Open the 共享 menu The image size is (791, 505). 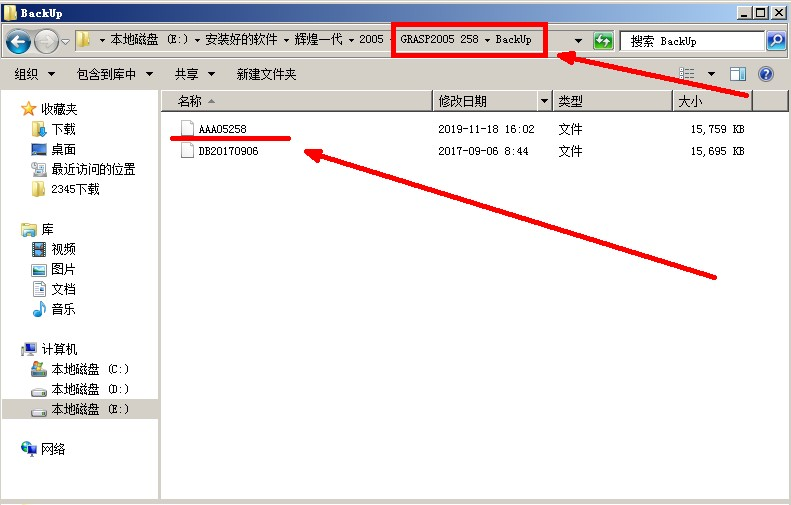point(192,74)
